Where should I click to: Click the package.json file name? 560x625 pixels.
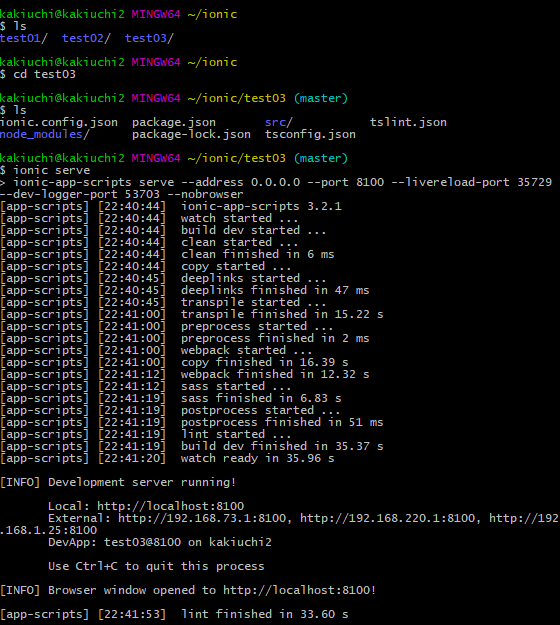pyautogui.click(x=174, y=122)
